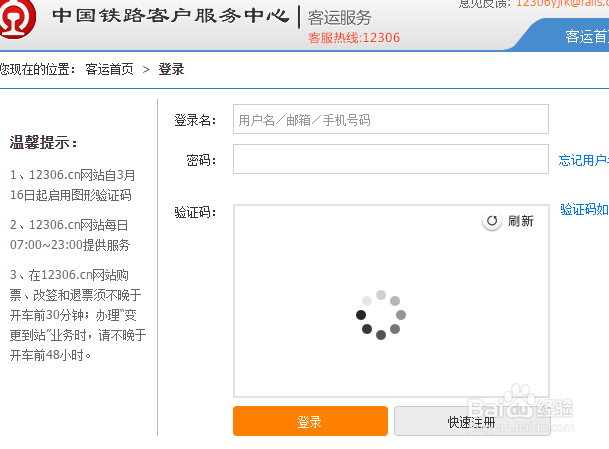This screenshot has width=609, height=449.
Task: Click the 验证码 field label
Action: coord(195,212)
